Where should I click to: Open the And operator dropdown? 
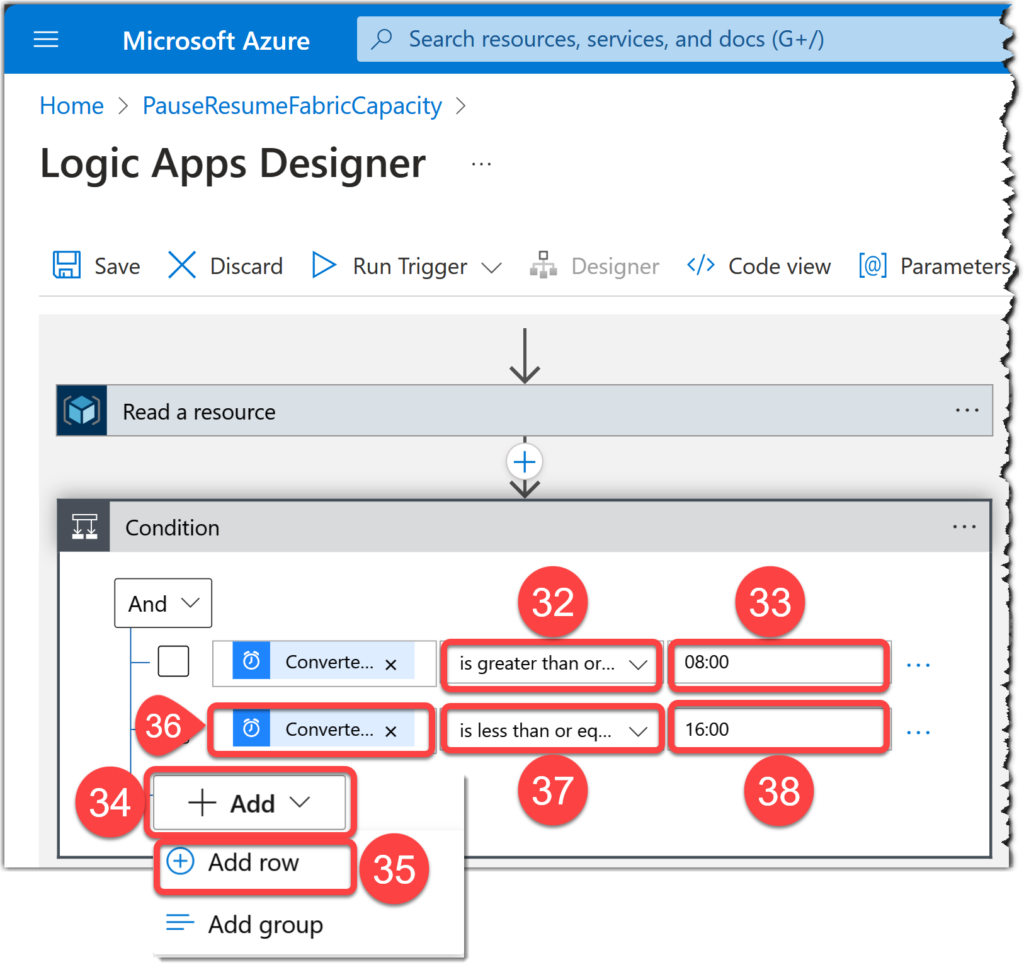[163, 603]
